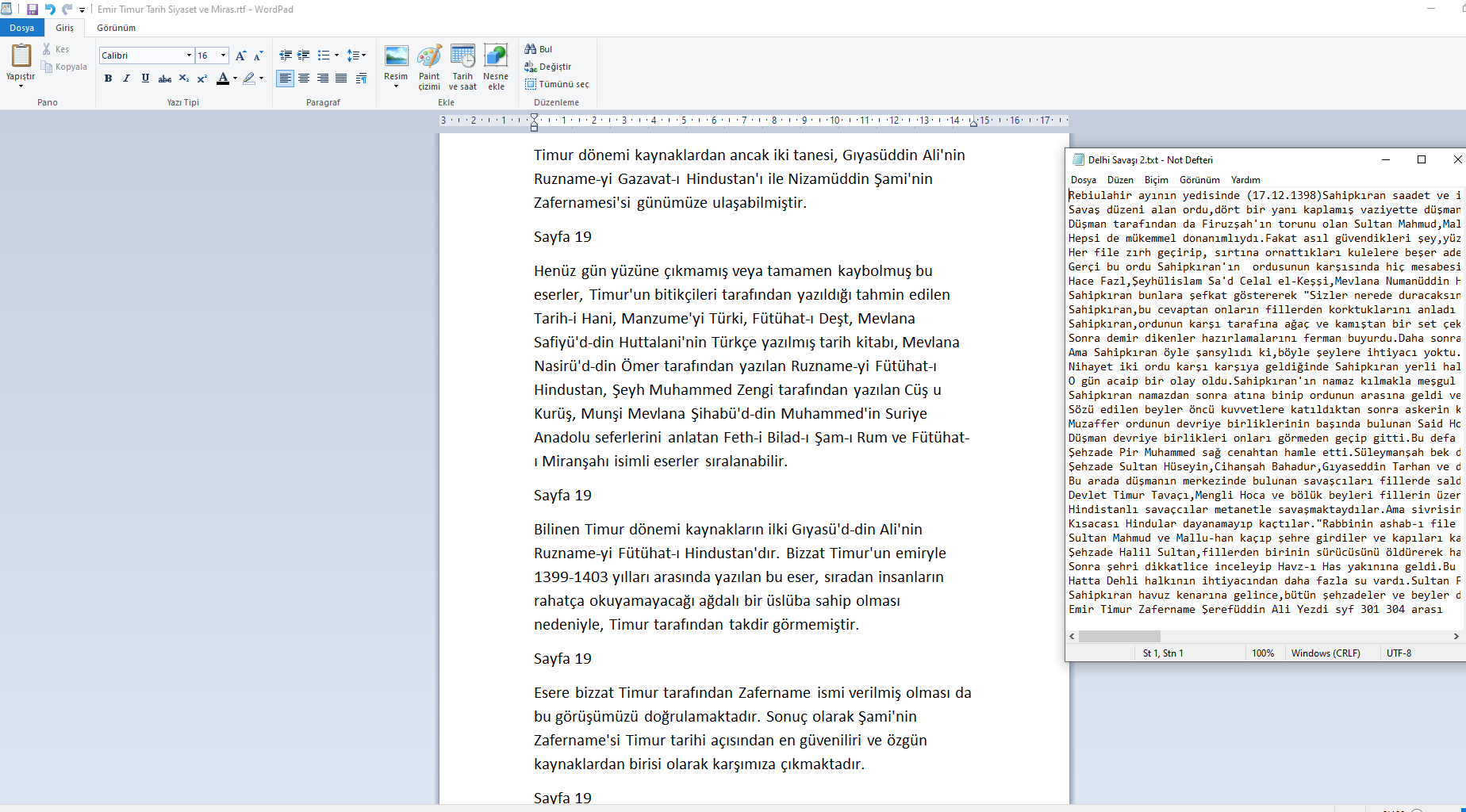Open the paragraph settings dialog icon
This screenshot has height=812, width=1466.
362,79
